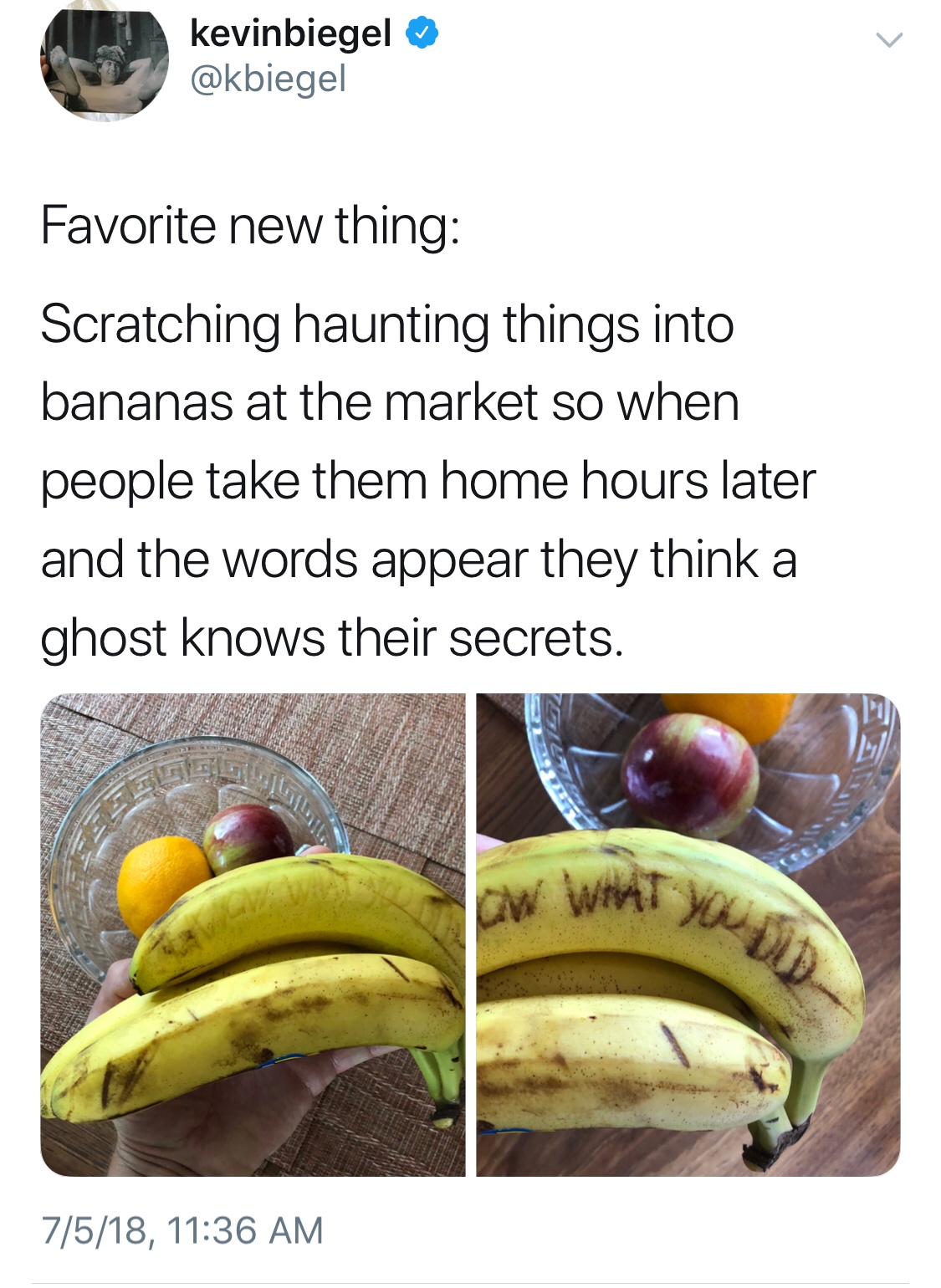
Task: Click the word 'ghost' in the tweet
Action: pos(104,640)
